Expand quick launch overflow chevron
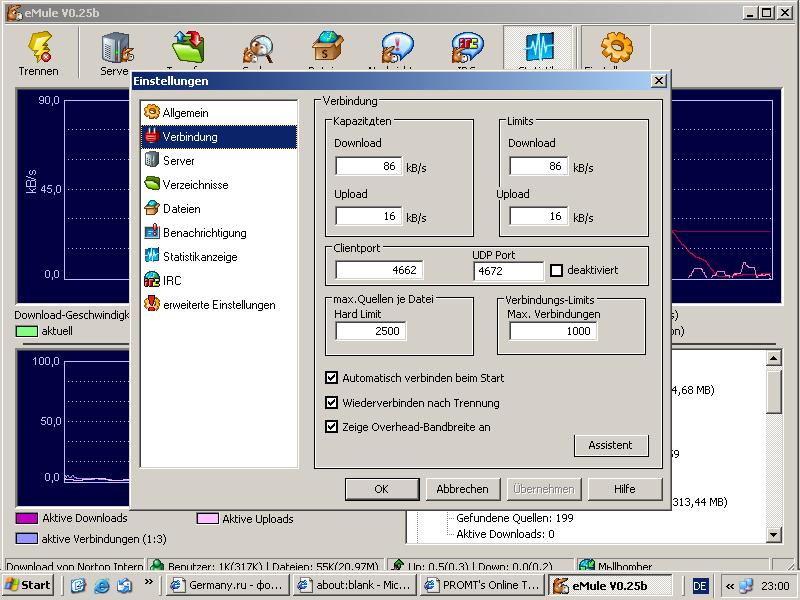The width and height of the screenshot is (800, 600). coord(148,581)
